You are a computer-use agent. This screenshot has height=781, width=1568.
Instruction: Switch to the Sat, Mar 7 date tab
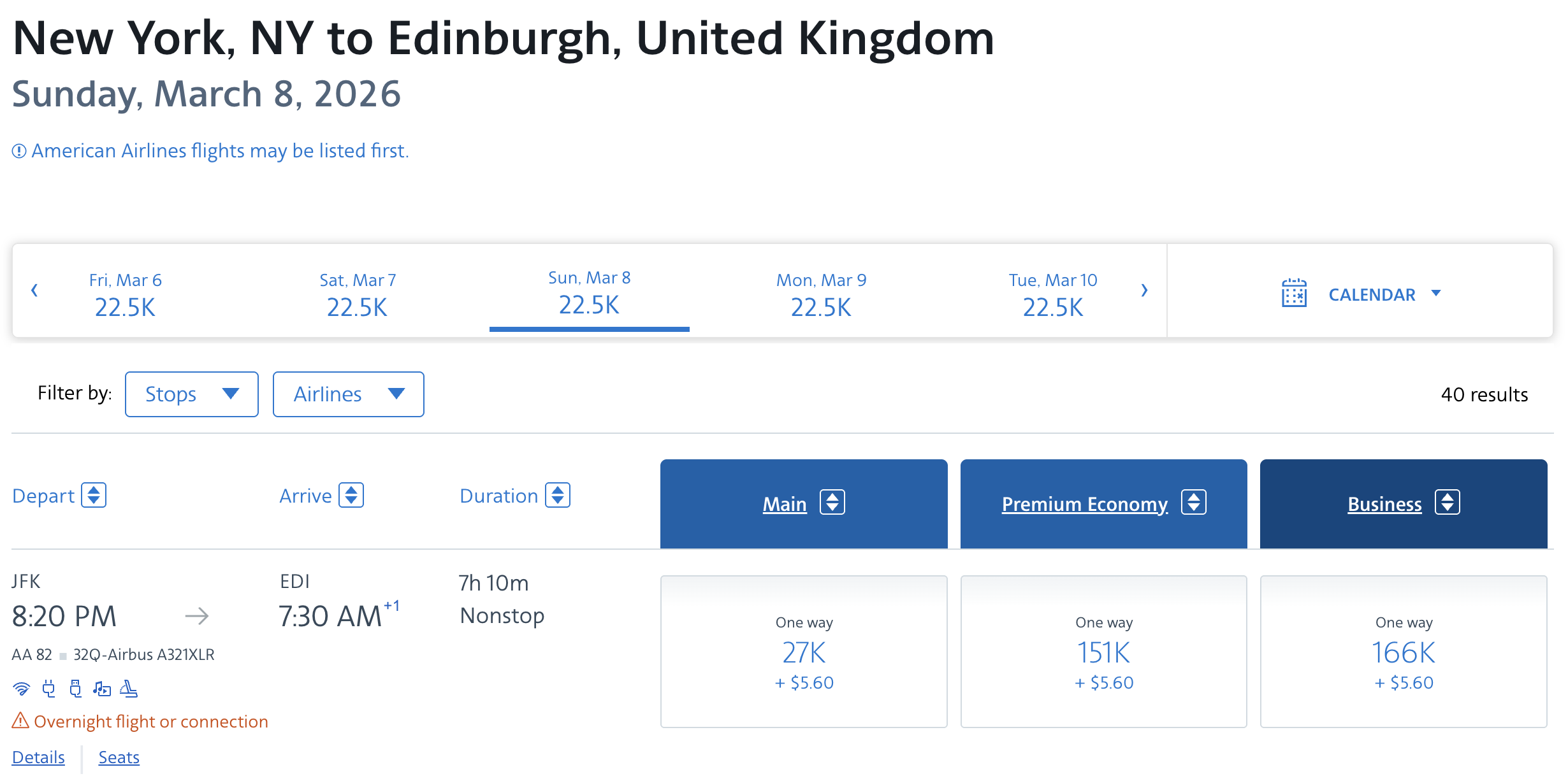(x=357, y=293)
